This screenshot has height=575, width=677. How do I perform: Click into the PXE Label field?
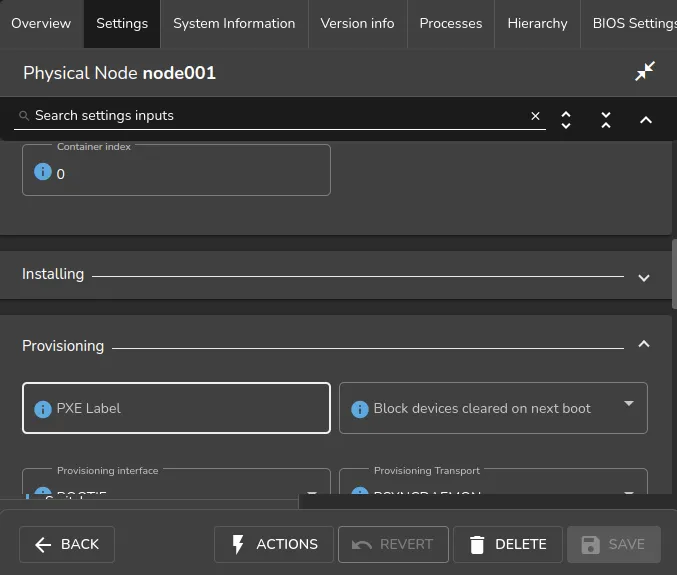[x=176, y=408]
